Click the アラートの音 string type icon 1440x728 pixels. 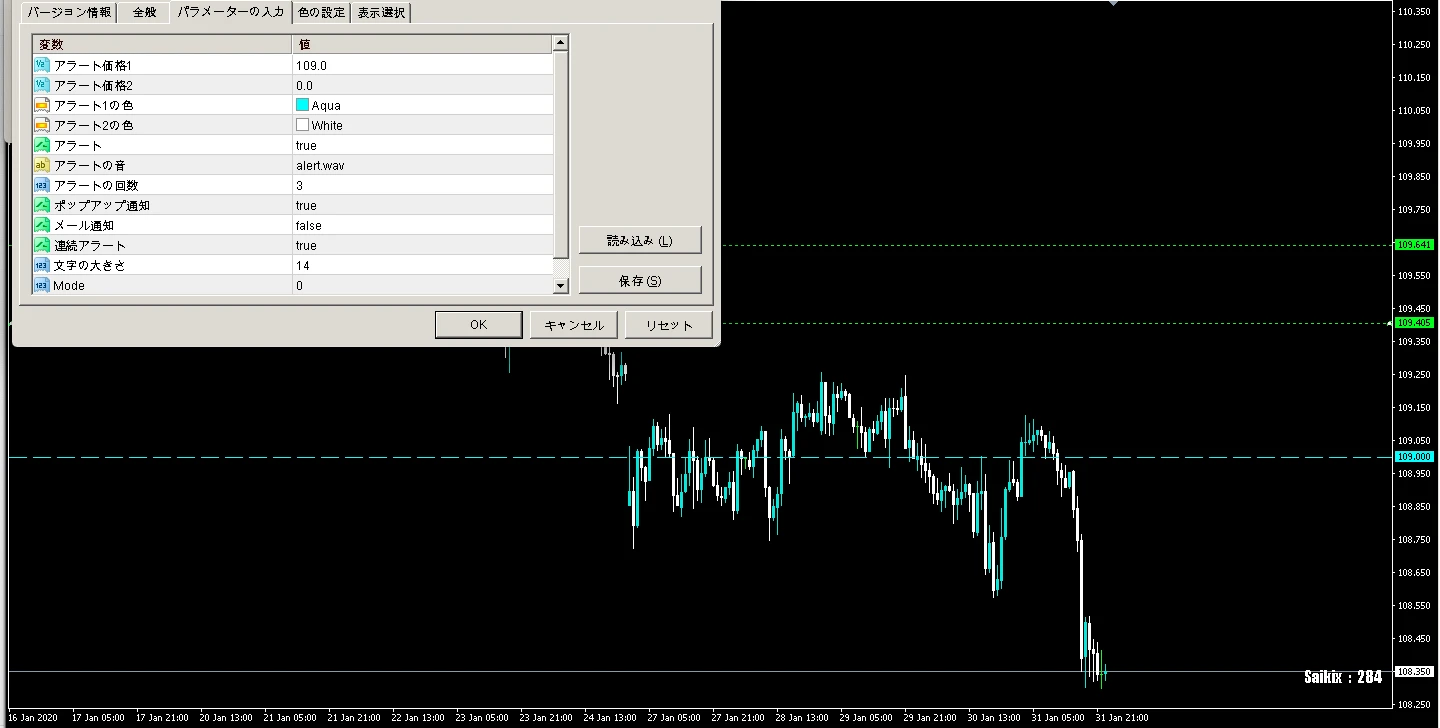(x=42, y=165)
